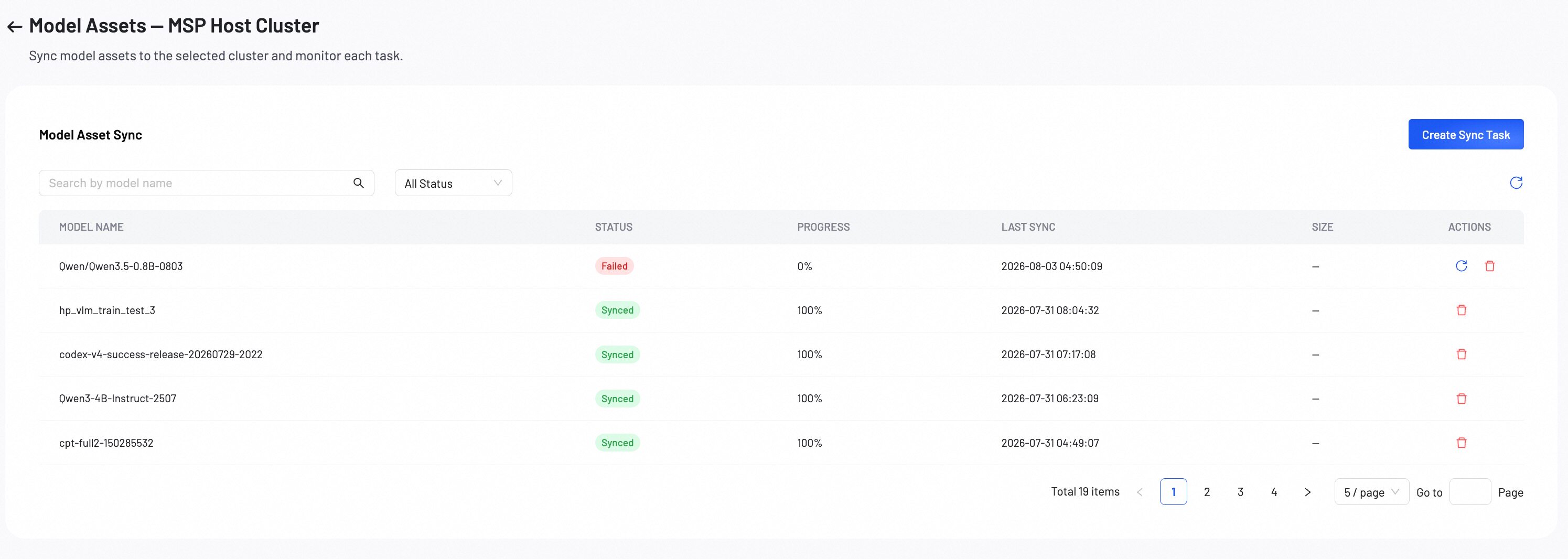Delete Qwen3-4B-Instruct-2507 asset
The image size is (1568, 559).
point(1461,399)
